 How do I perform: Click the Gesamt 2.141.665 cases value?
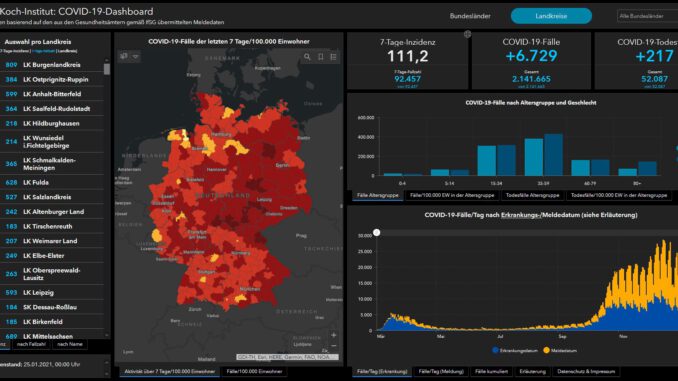pos(531,79)
